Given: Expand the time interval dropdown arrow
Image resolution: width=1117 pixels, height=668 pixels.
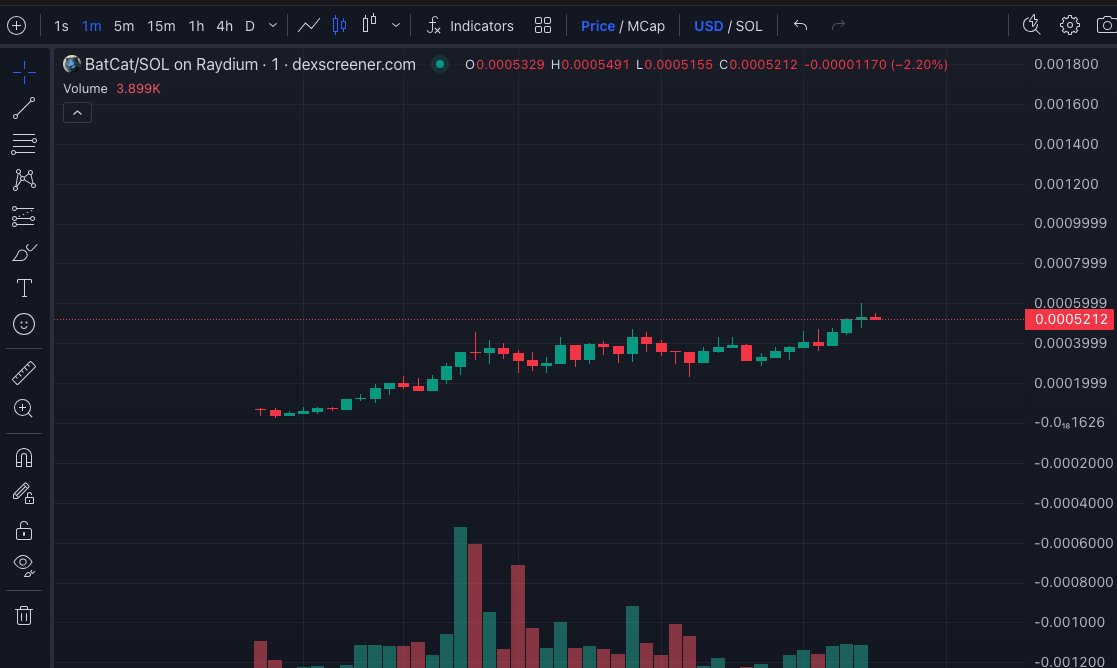Looking at the screenshot, I should pyautogui.click(x=273, y=26).
